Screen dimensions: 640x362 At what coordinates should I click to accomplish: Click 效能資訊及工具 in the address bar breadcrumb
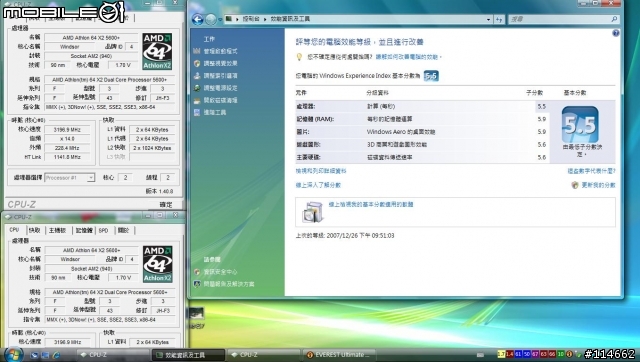(290, 19)
